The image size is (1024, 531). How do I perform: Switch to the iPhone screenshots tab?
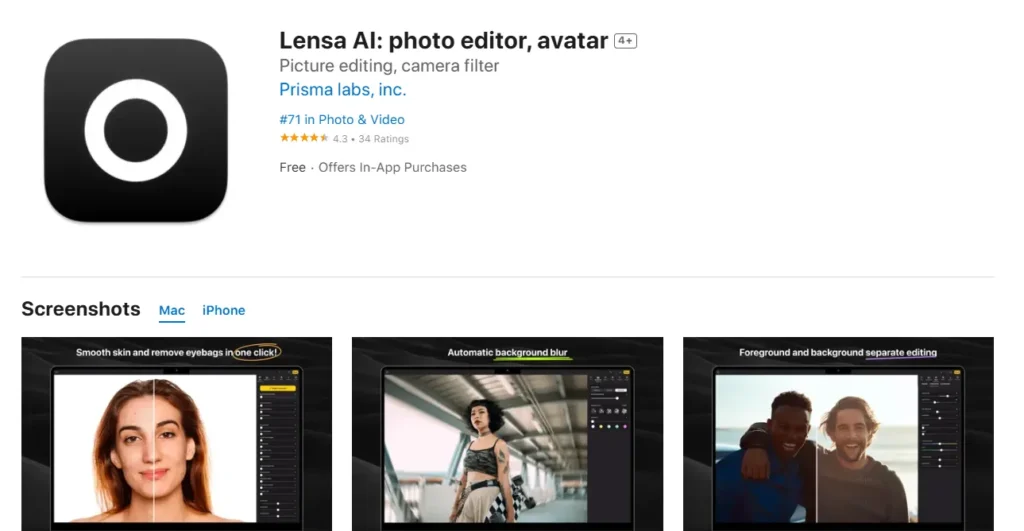[223, 310]
